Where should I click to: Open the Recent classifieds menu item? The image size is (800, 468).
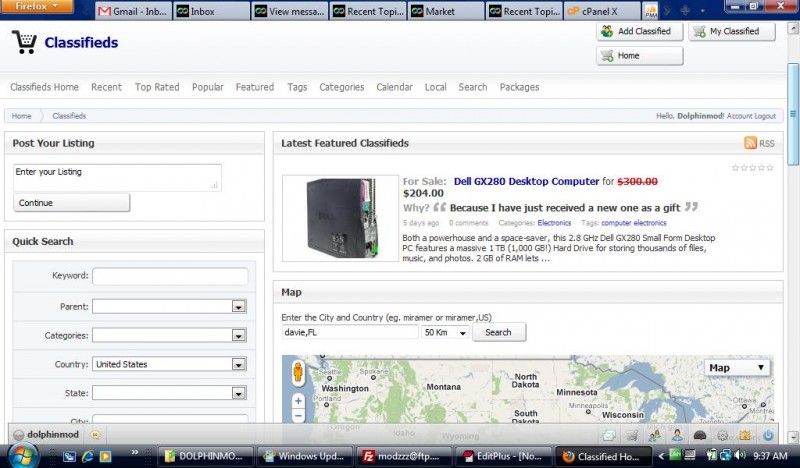point(107,87)
